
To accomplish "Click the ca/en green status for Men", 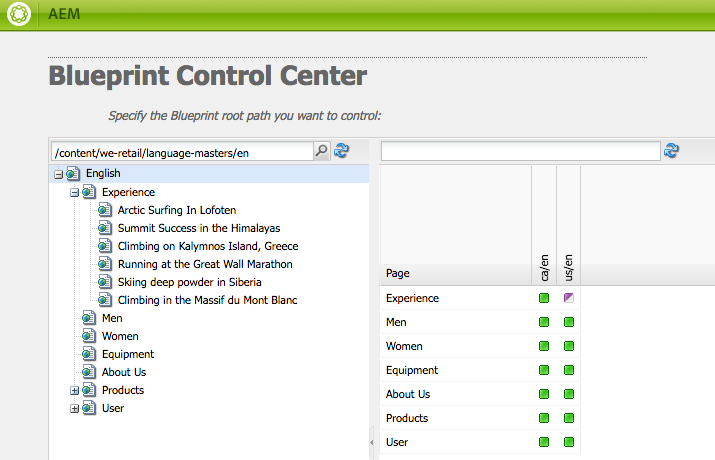I will tap(544, 322).
